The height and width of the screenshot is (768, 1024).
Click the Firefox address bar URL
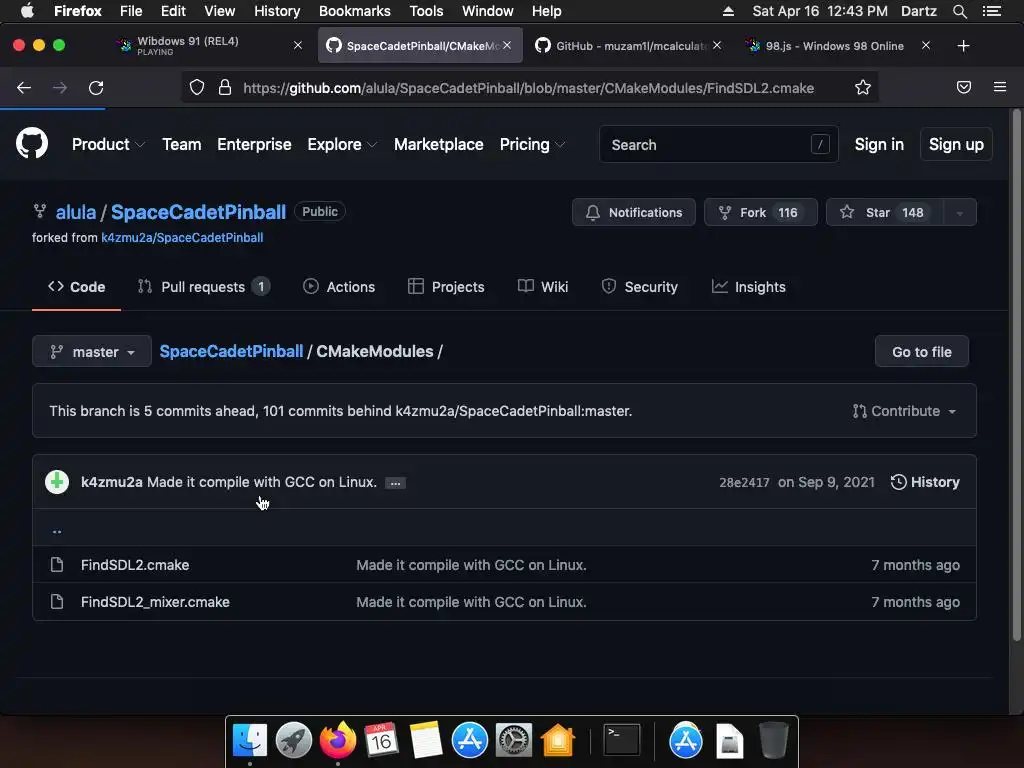pos(528,88)
